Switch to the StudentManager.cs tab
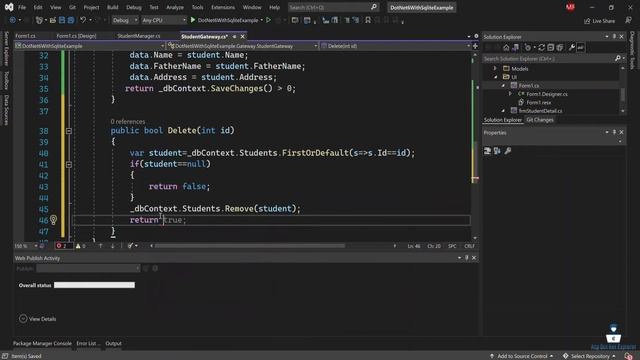 139,36
